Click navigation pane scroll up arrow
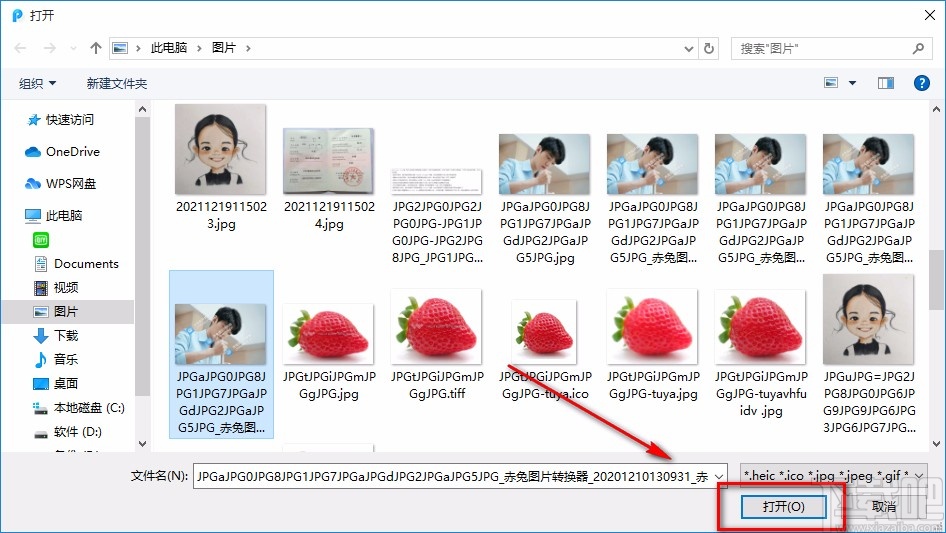This screenshot has height=533, width=946. tap(142, 109)
